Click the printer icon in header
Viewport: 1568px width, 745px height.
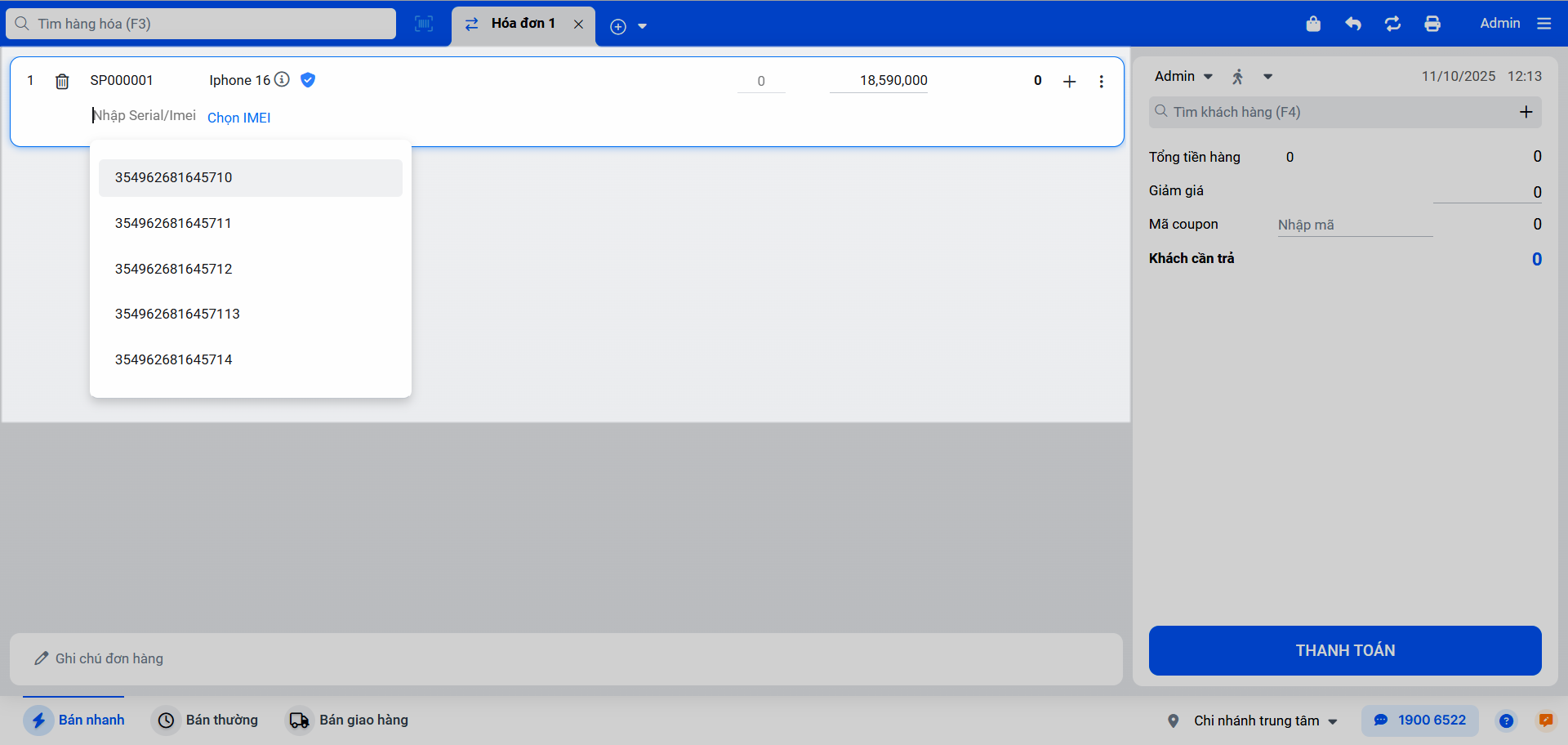[x=1432, y=24]
